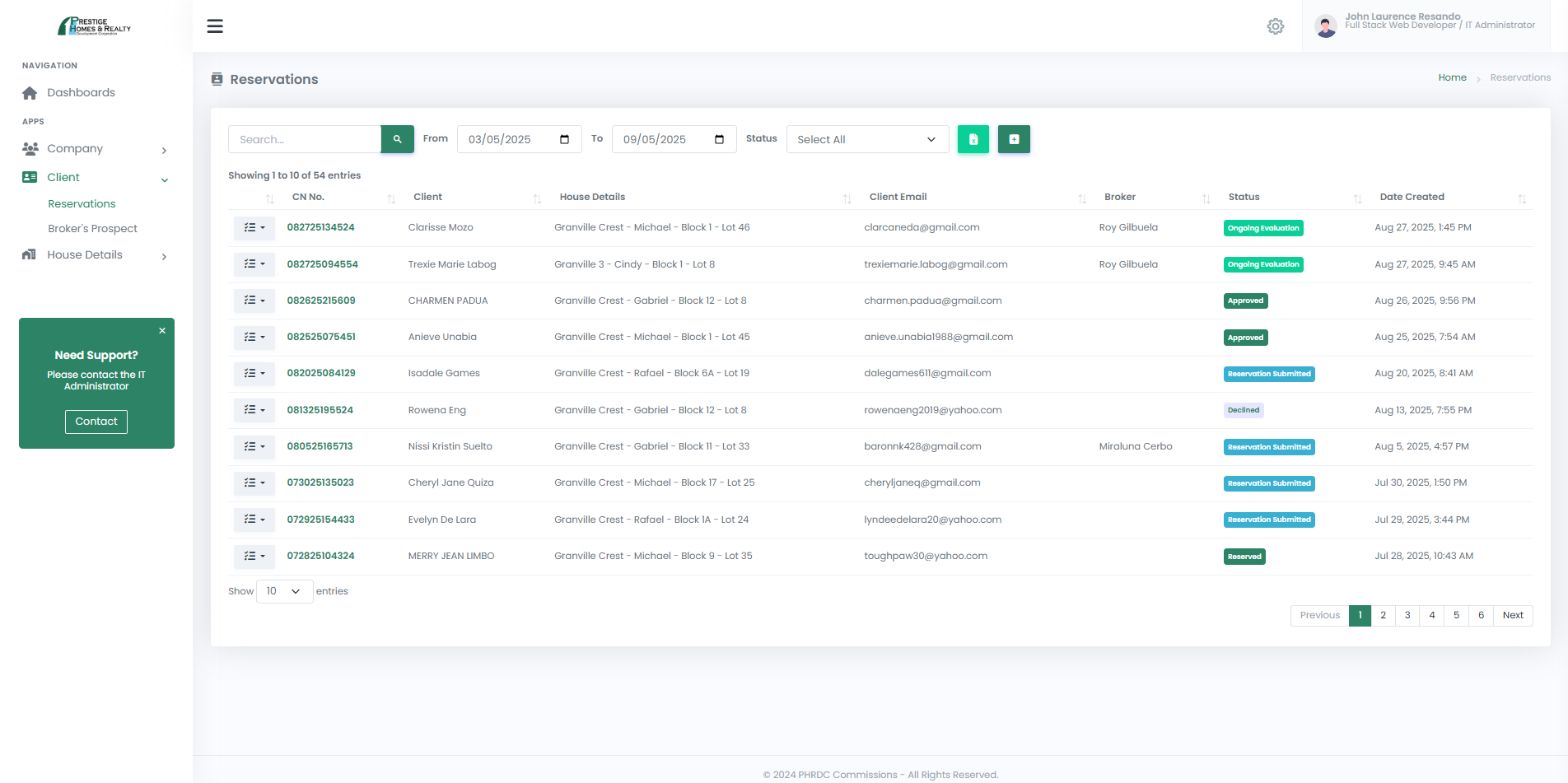Go to Dashboards in navigation
This screenshot has width=1568, height=783.
81,93
